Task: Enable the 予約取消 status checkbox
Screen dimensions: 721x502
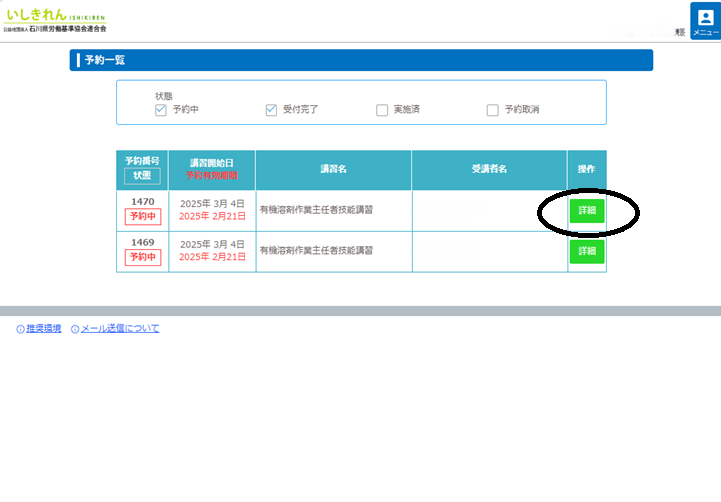Action: (492, 110)
